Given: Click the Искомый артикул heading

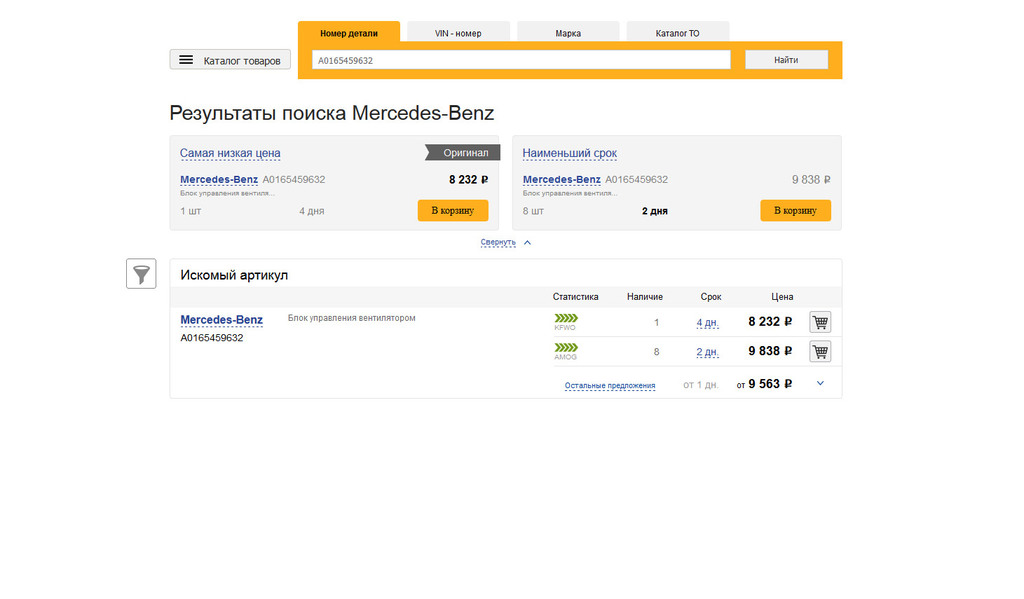Looking at the screenshot, I should 234,275.
